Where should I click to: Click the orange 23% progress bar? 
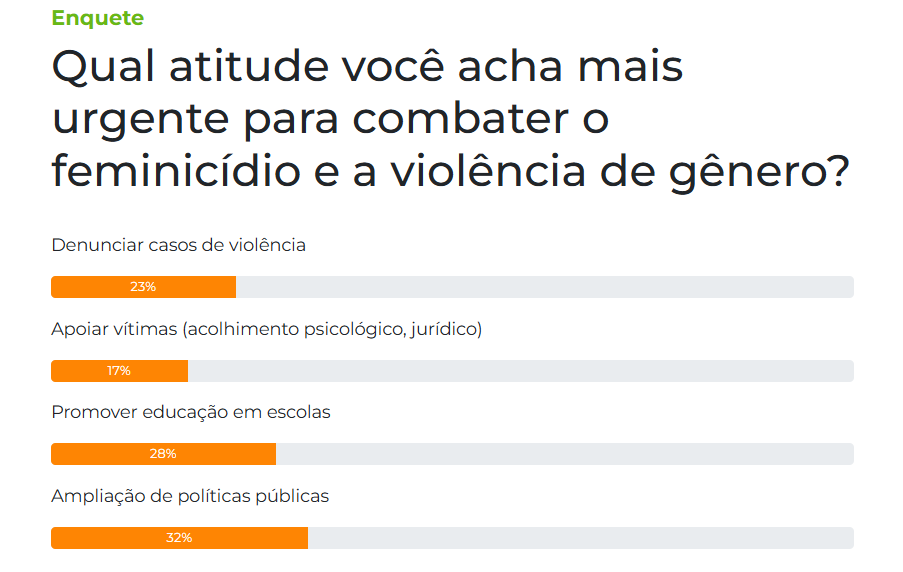143,287
